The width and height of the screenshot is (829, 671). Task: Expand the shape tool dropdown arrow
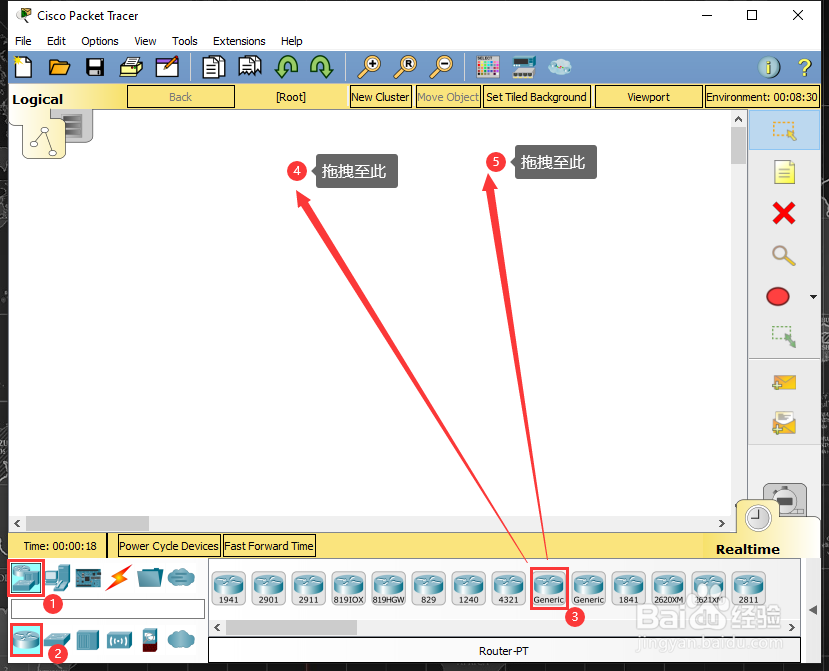813,297
